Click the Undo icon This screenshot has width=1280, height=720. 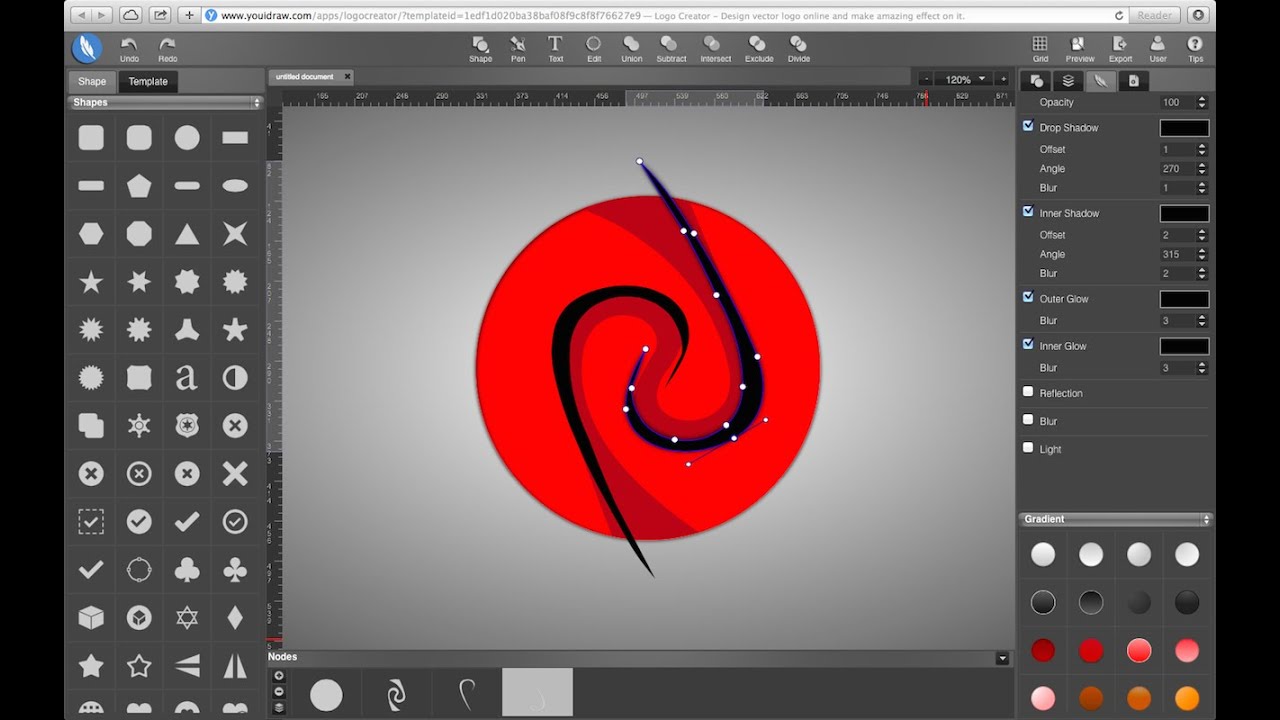(128, 45)
